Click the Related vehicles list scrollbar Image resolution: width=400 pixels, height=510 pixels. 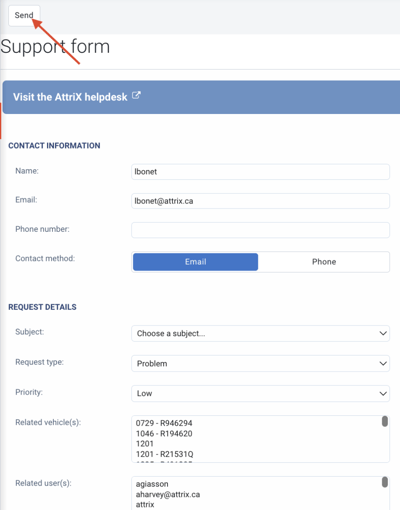(x=385, y=421)
